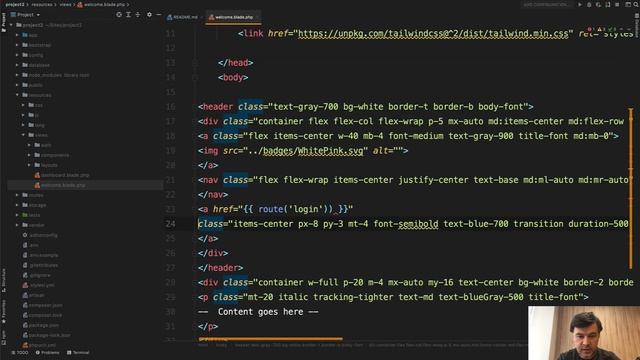Click the dashboard.blade.php file icon
The width and height of the screenshot is (640, 360).
click(37, 175)
